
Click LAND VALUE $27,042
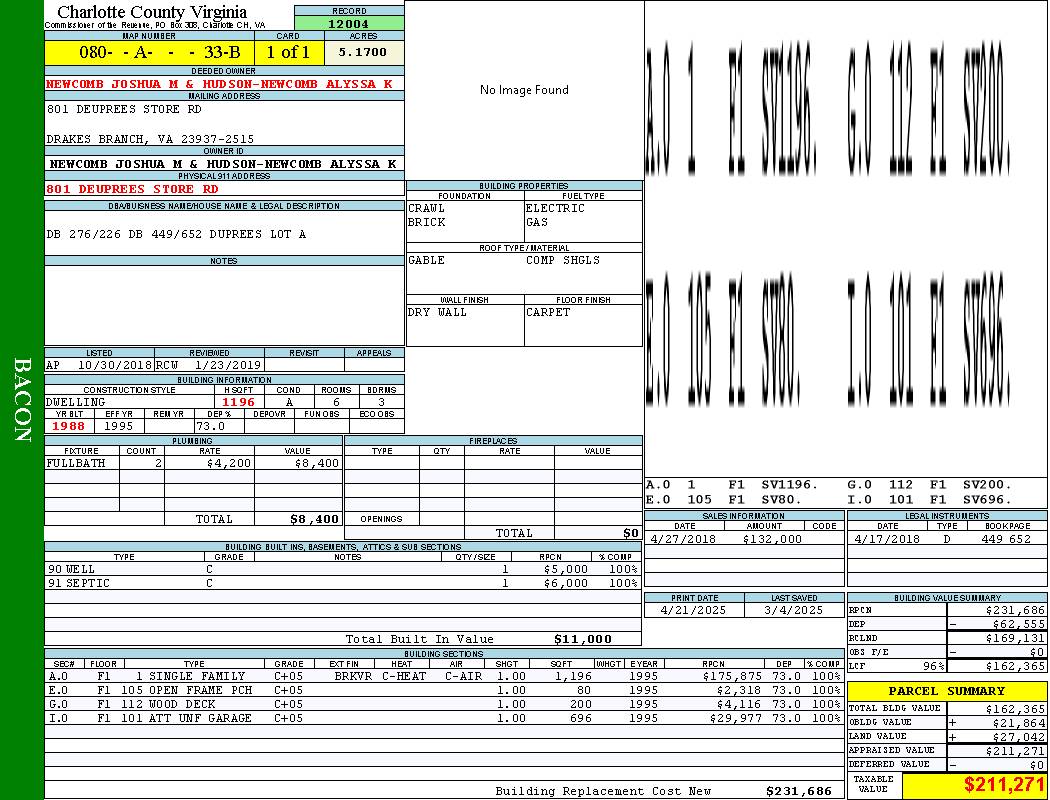1018,737
